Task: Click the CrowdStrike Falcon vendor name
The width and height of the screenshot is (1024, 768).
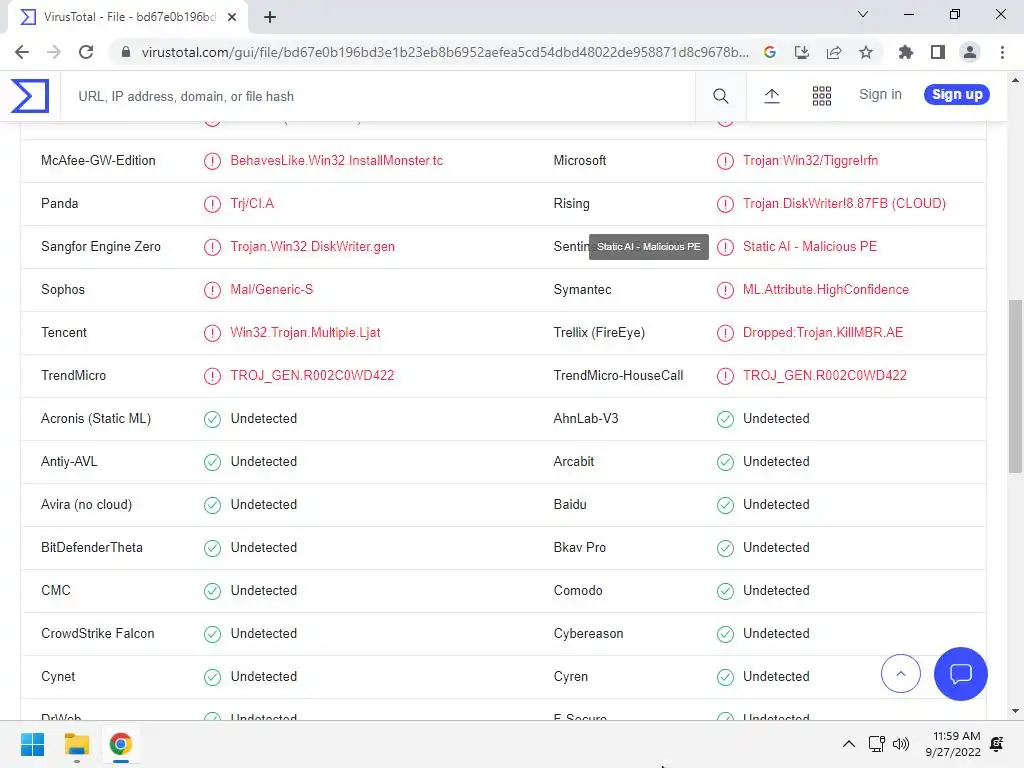Action: coord(98,633)
